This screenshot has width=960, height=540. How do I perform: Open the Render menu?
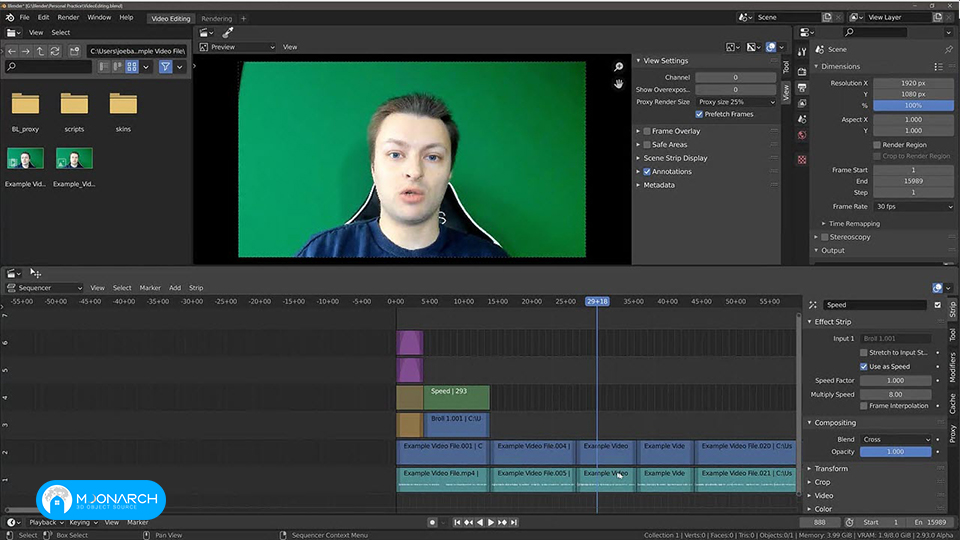pos(68,18)
